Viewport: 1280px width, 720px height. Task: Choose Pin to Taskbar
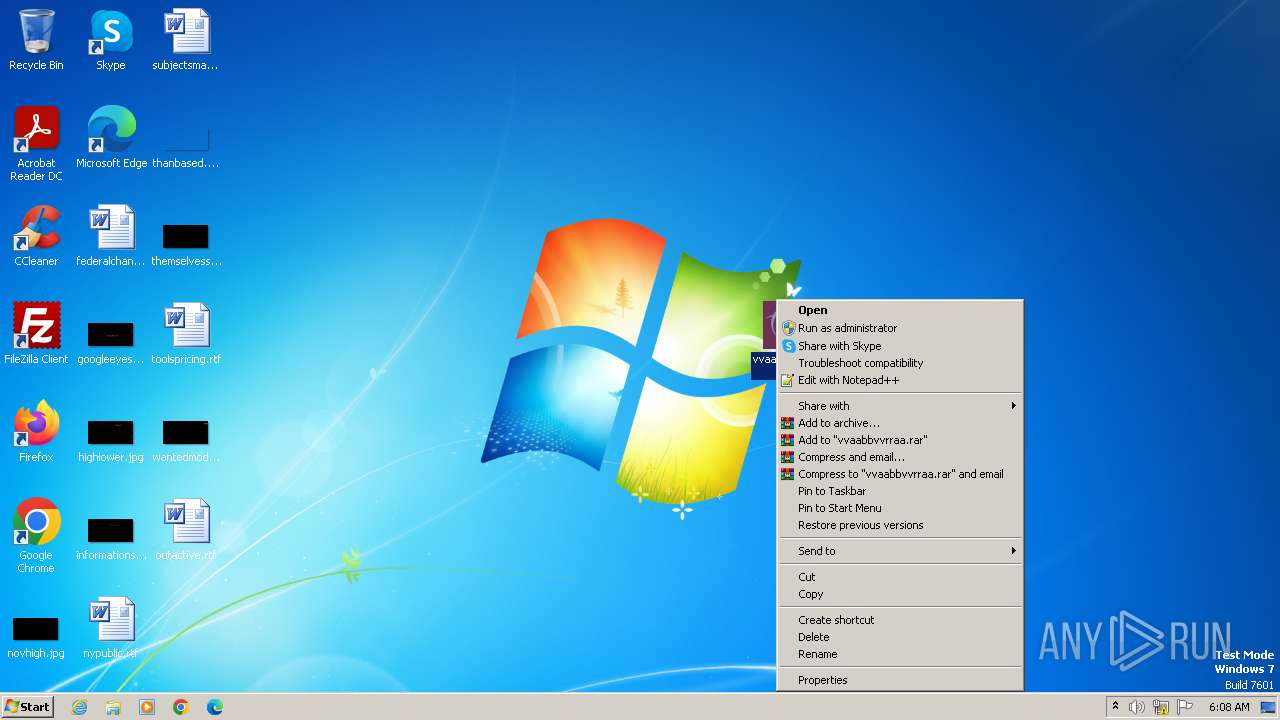tap(900, 491)
